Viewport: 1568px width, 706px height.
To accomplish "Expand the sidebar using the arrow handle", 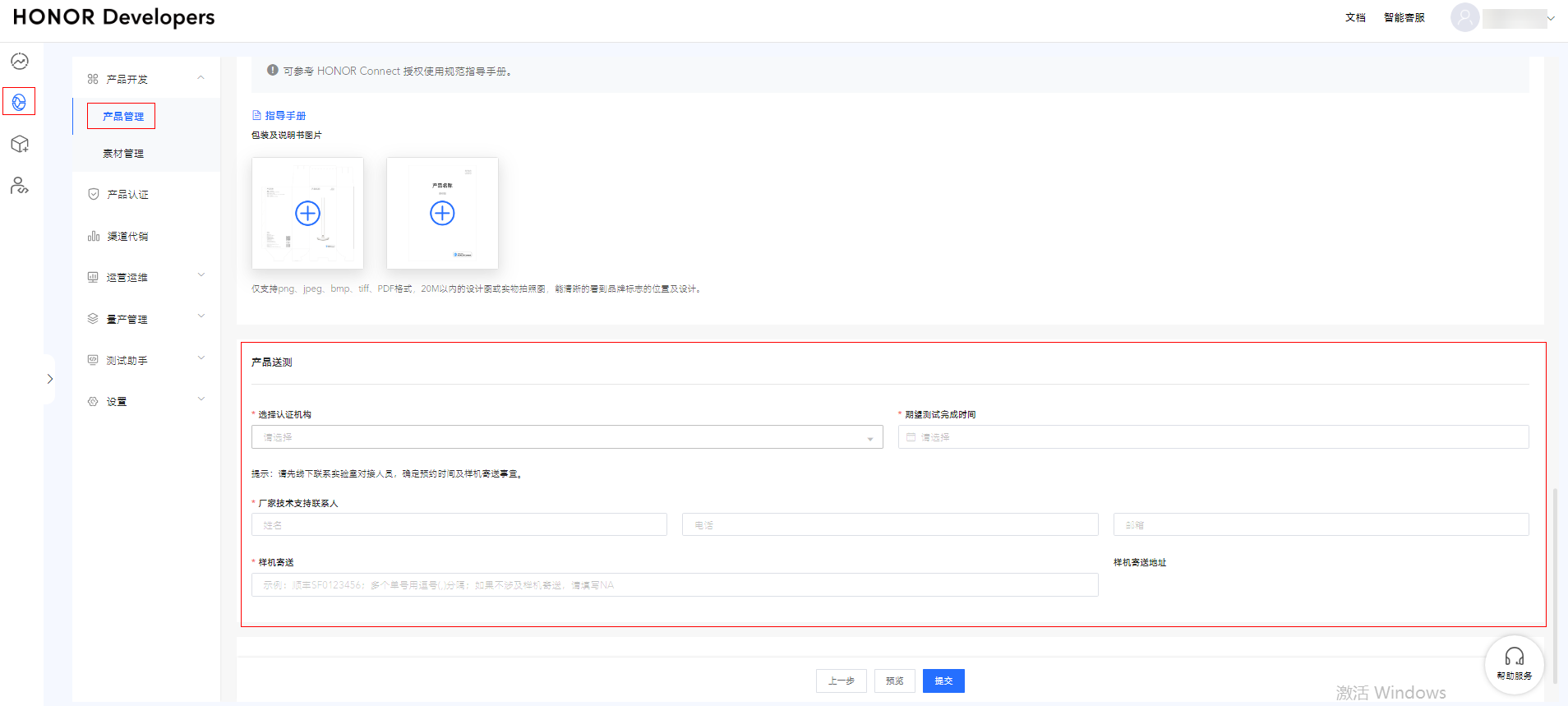I will click(50, 379).
